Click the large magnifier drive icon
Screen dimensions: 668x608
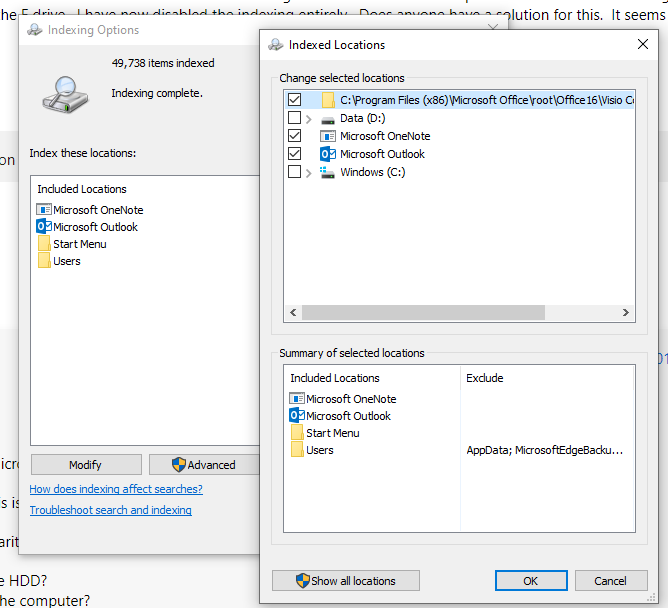65,95
